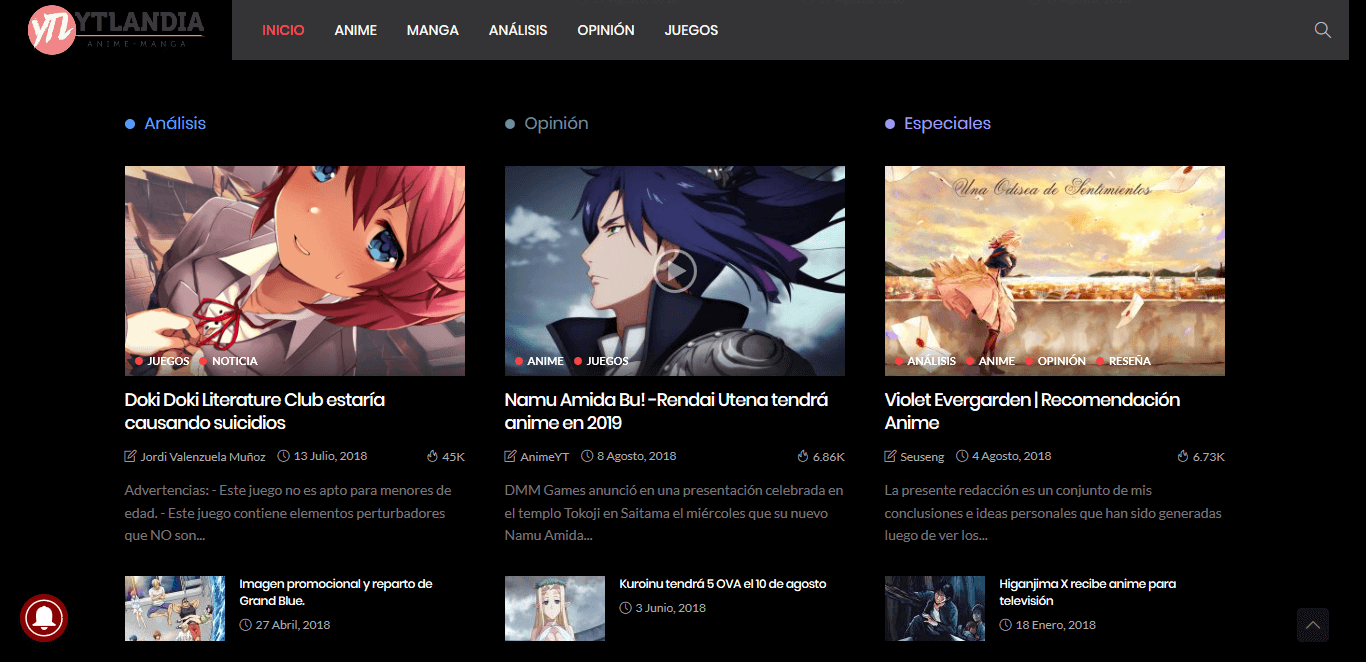
Task: Click the clock icon beside 13 Julio, 2018
Action: point(283,456)
